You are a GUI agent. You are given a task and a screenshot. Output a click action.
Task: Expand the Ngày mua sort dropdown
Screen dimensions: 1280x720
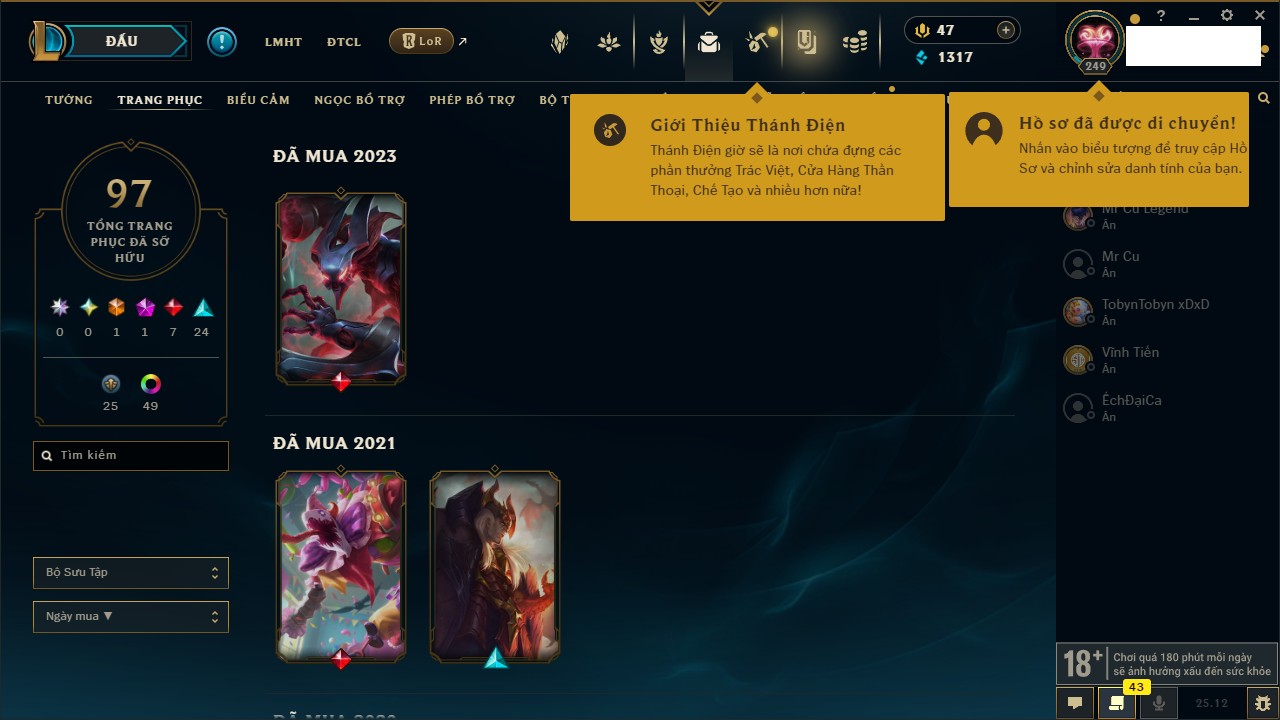tap(131, 617)
